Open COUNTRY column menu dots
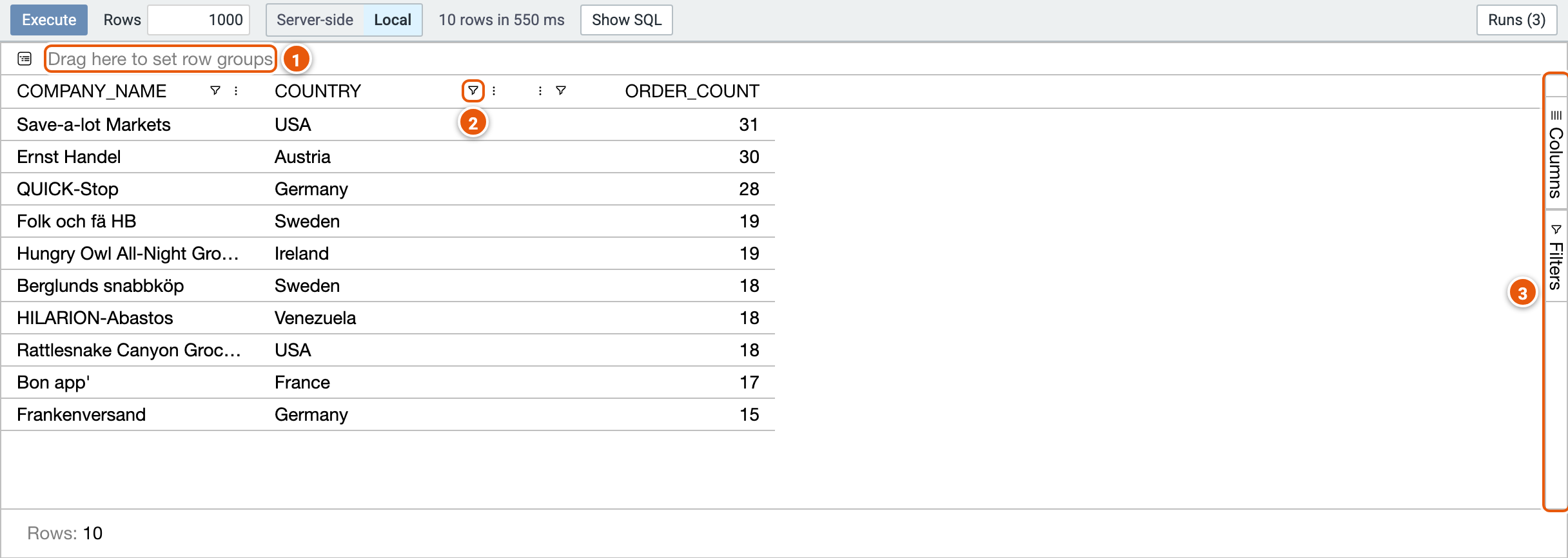This screenshot has height=558, width=1568. [494, 91]
